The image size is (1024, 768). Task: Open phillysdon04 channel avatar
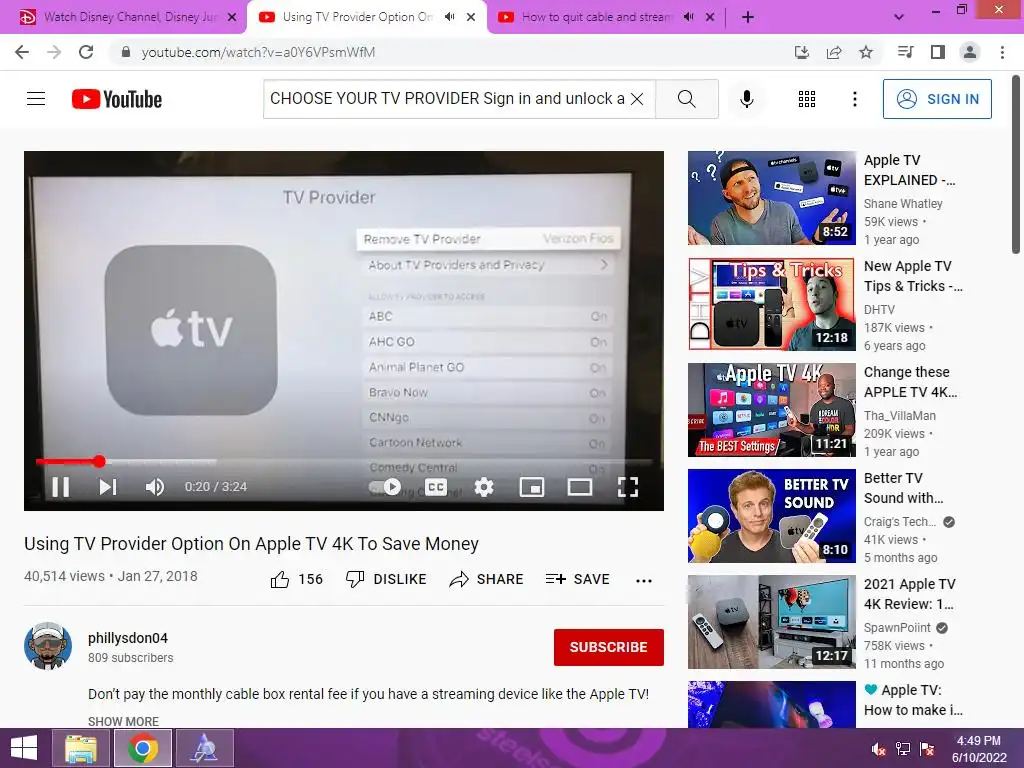(48, 646)
